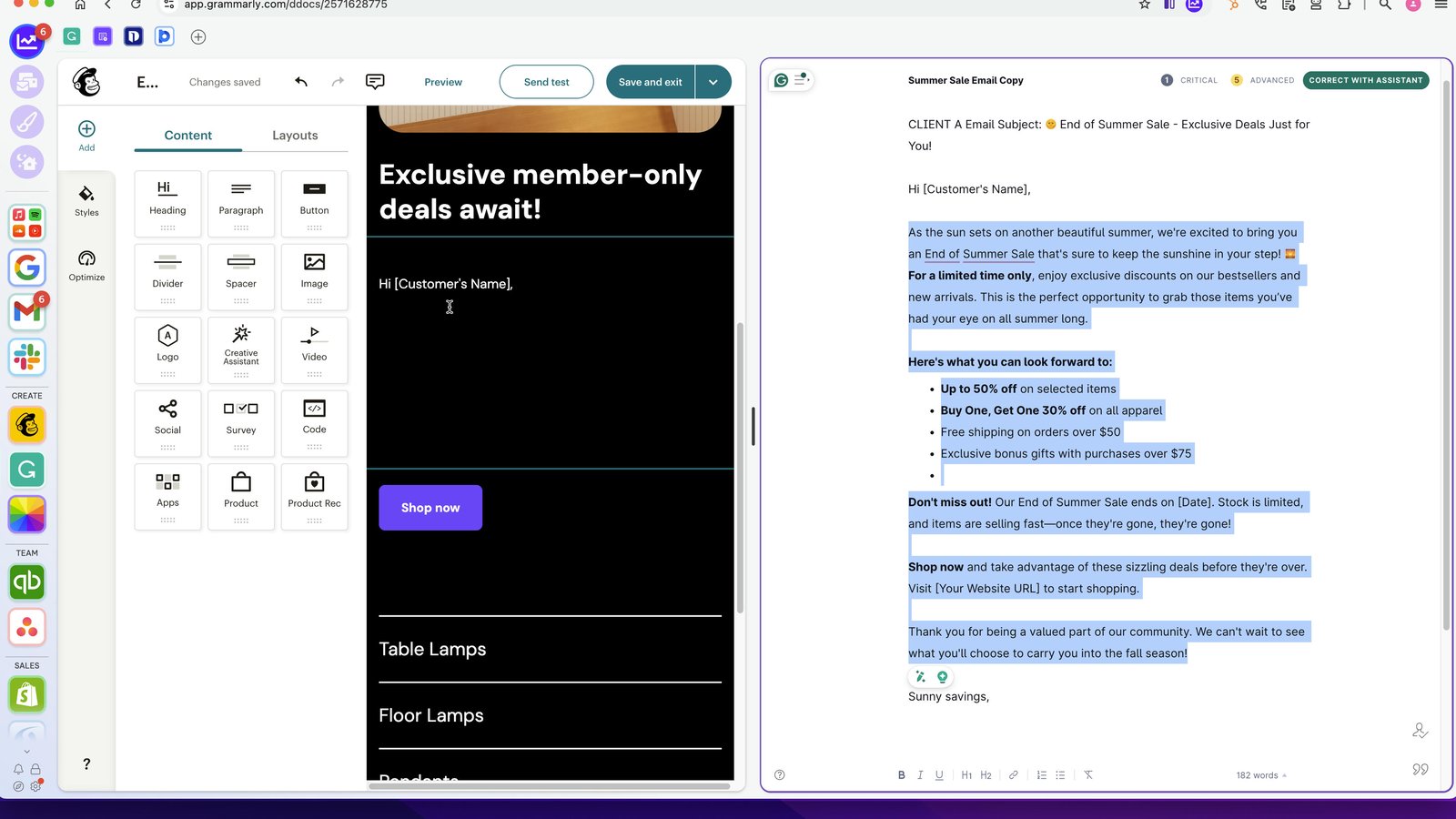Click the Send test button
Image resolution: width=1456 pixels, height=819 pixels.
tap(547, 82)
